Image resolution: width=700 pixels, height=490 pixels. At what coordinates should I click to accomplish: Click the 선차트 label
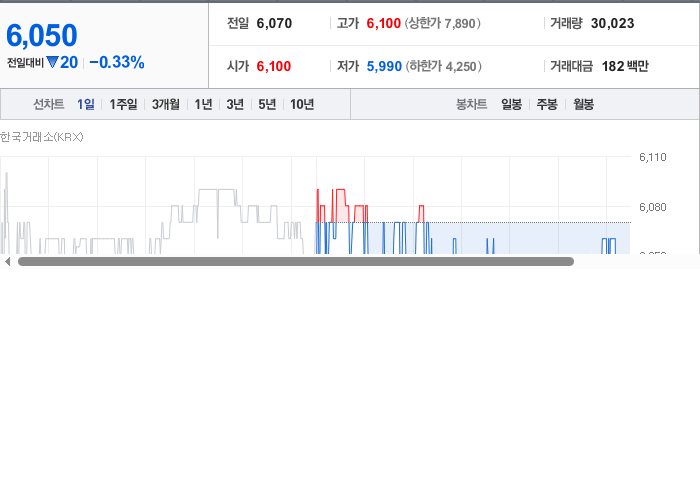(49, 104)
